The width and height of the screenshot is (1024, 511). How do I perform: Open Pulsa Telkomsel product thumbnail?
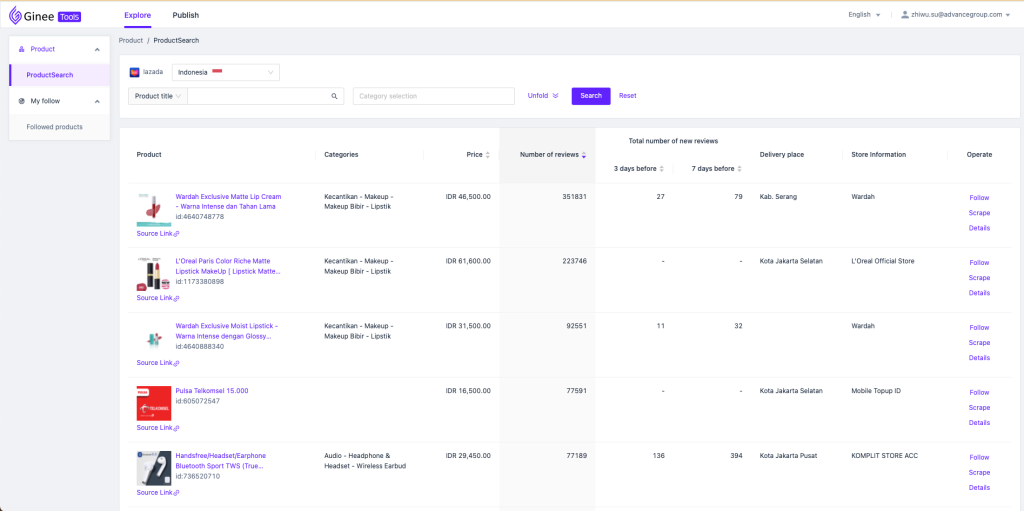pyautogui.click(x=153, y=403)
